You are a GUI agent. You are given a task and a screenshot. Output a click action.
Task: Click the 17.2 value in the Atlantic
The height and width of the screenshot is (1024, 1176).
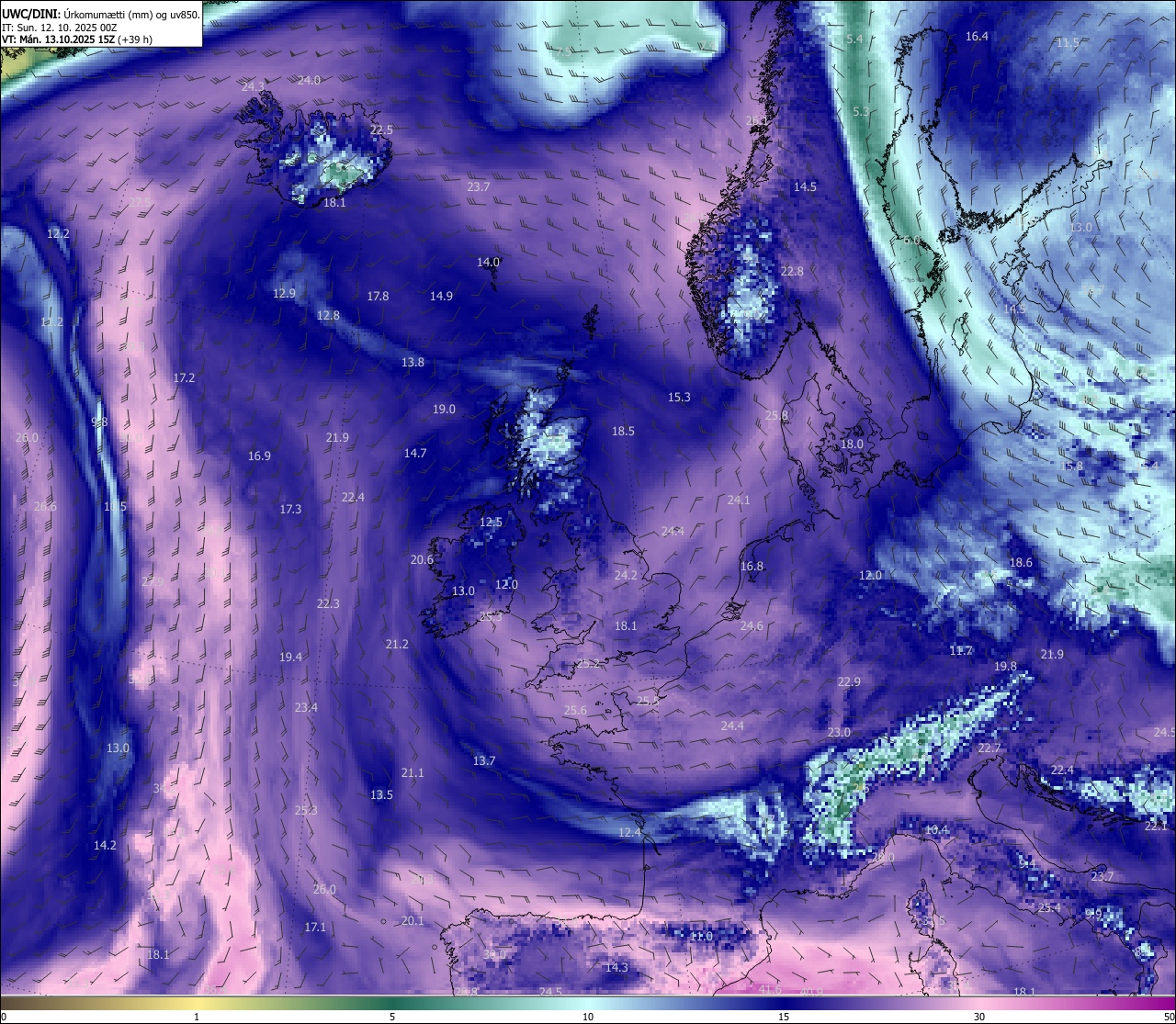[x=184, y=377]
